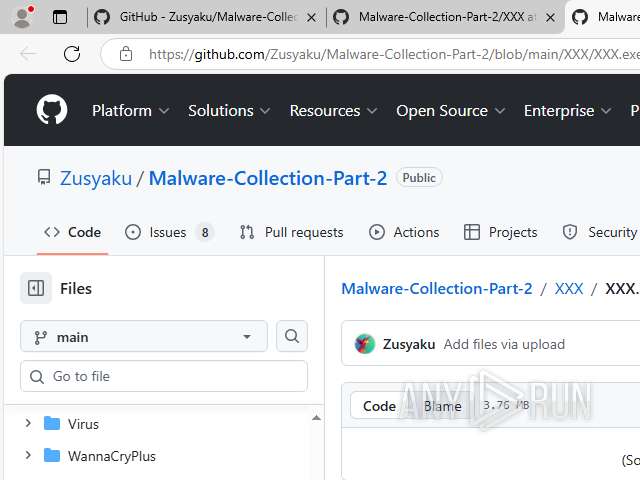Image resolution: width=640 pixels, height=480 pixels.
Task: Reload the page with the refresh icon
Action: click(x=72, y=54)
